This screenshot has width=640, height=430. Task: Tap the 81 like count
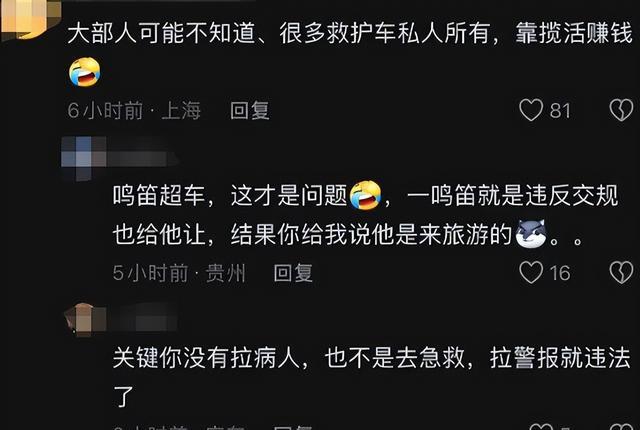pyautogui.click(x=560, y=111)
